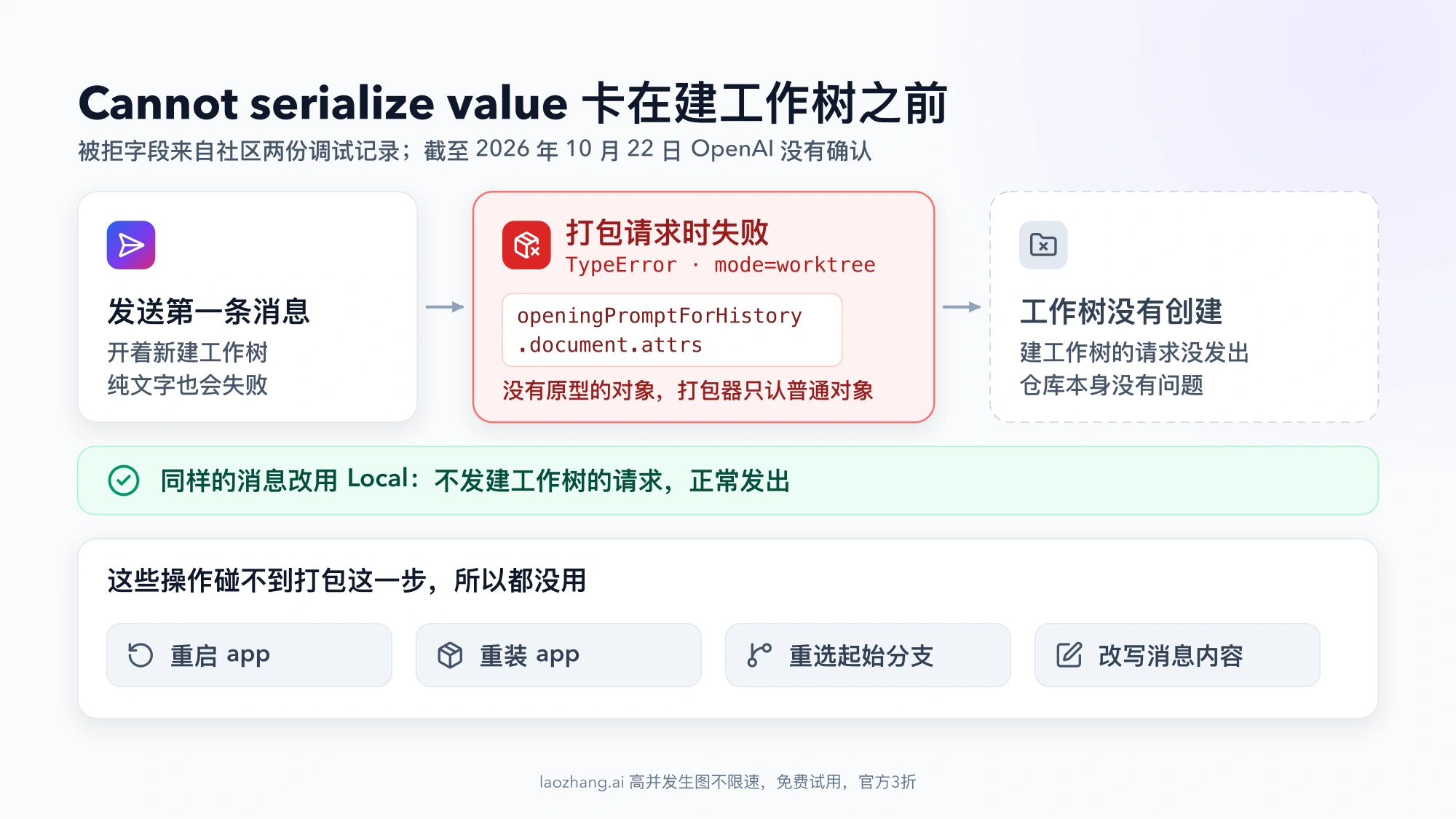Click the text 建工作树的请求没发出
The height and width of the screenshot is (819, 1456).
pyautogui.click(x=1134, y=352)
